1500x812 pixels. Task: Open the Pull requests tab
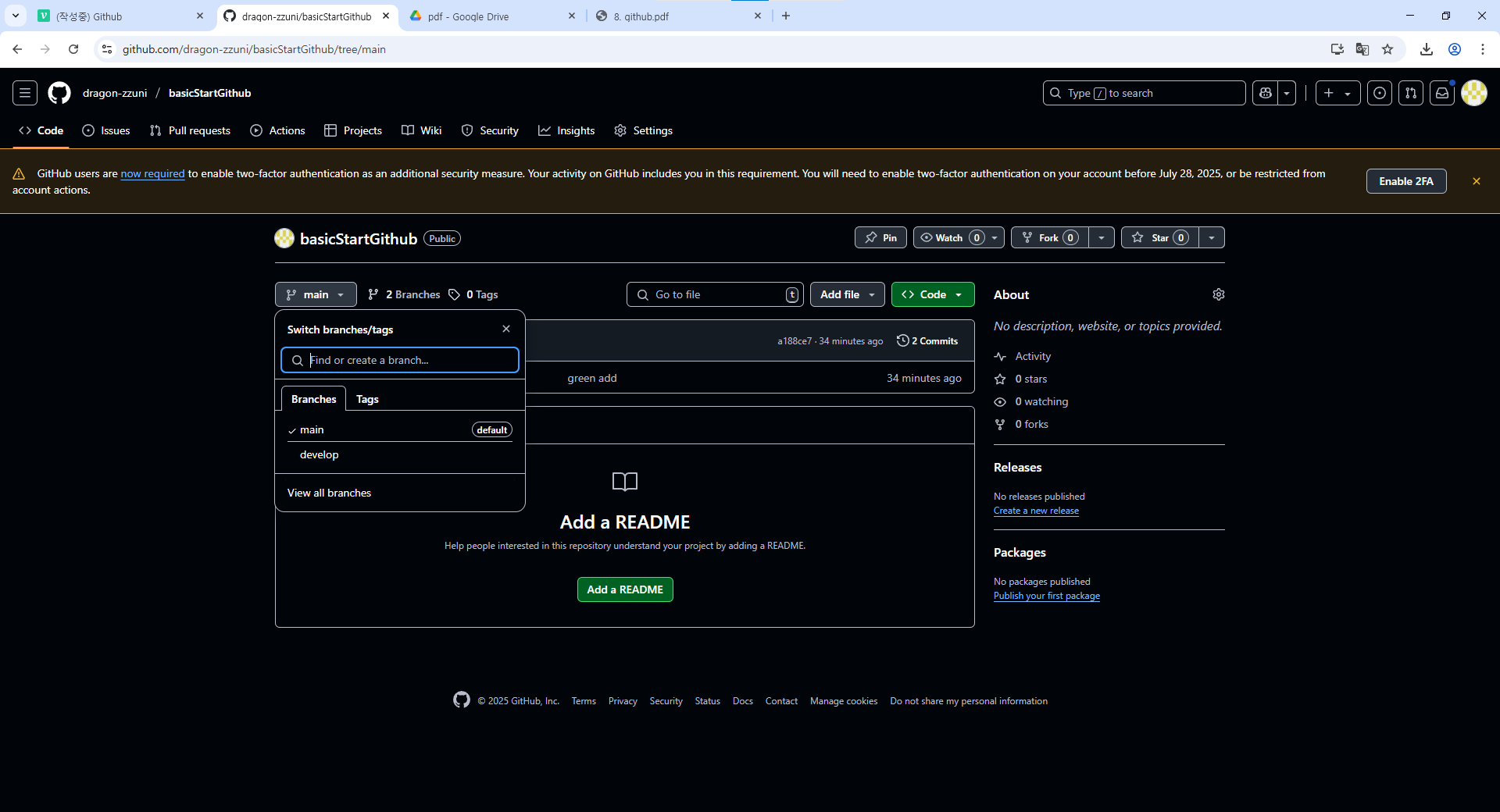pos(190,130)
